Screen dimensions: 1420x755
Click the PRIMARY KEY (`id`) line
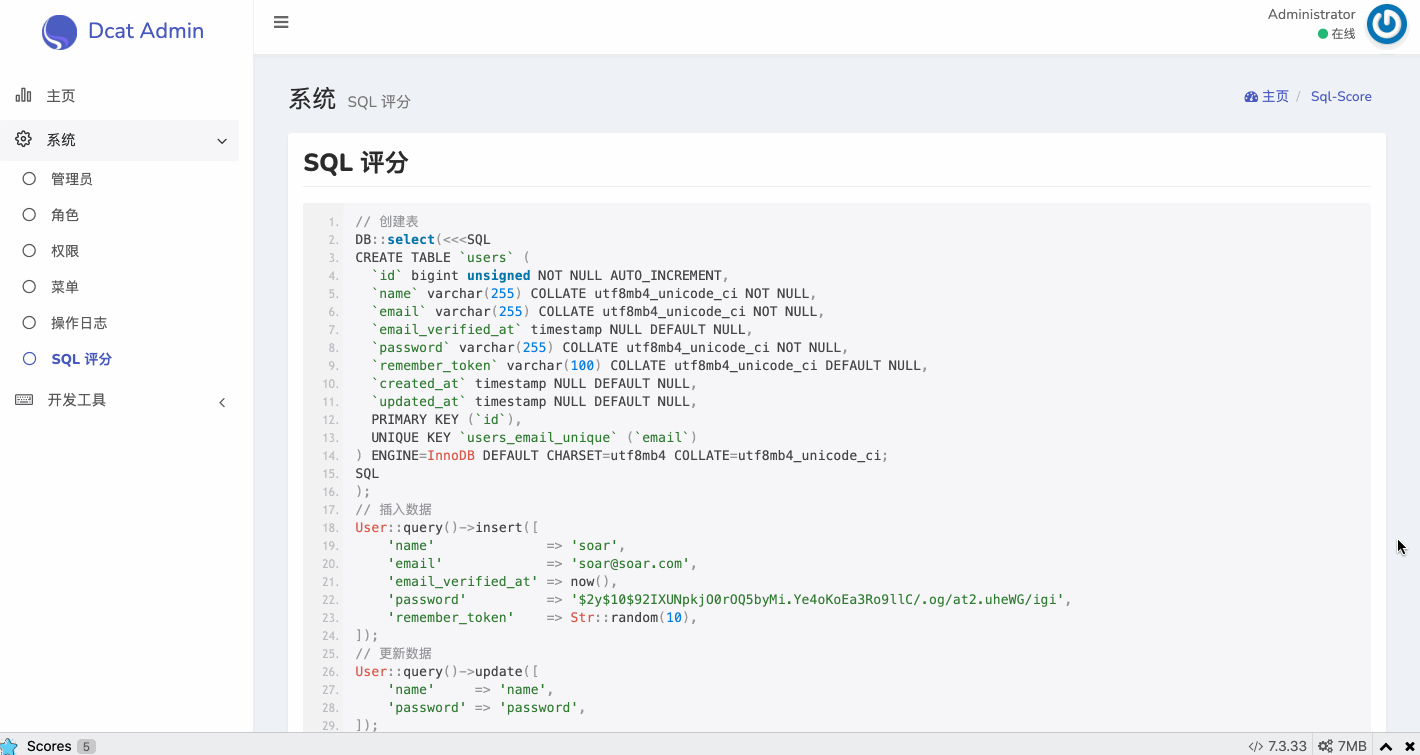(446, 419)
